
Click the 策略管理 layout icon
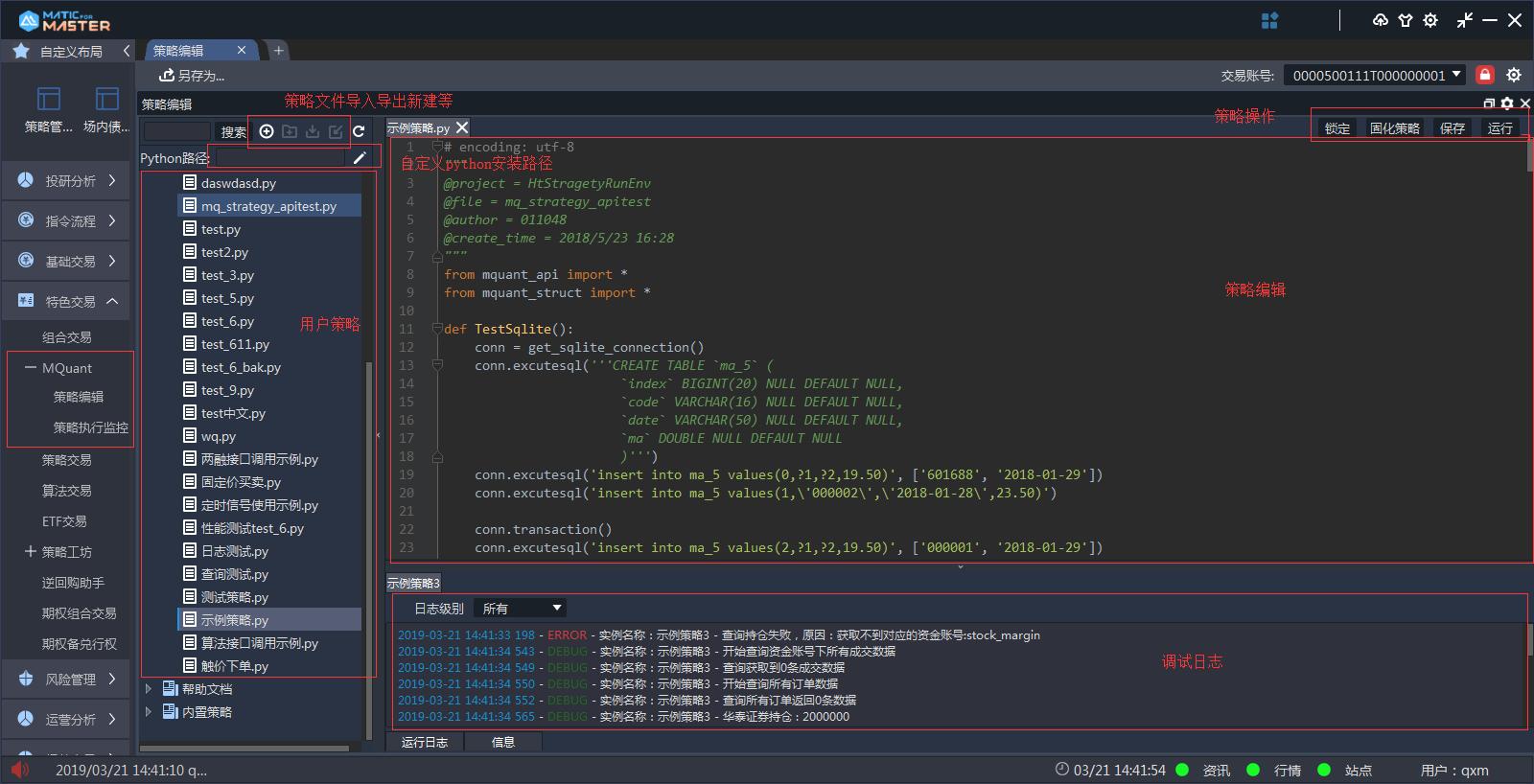pos(48,99)
